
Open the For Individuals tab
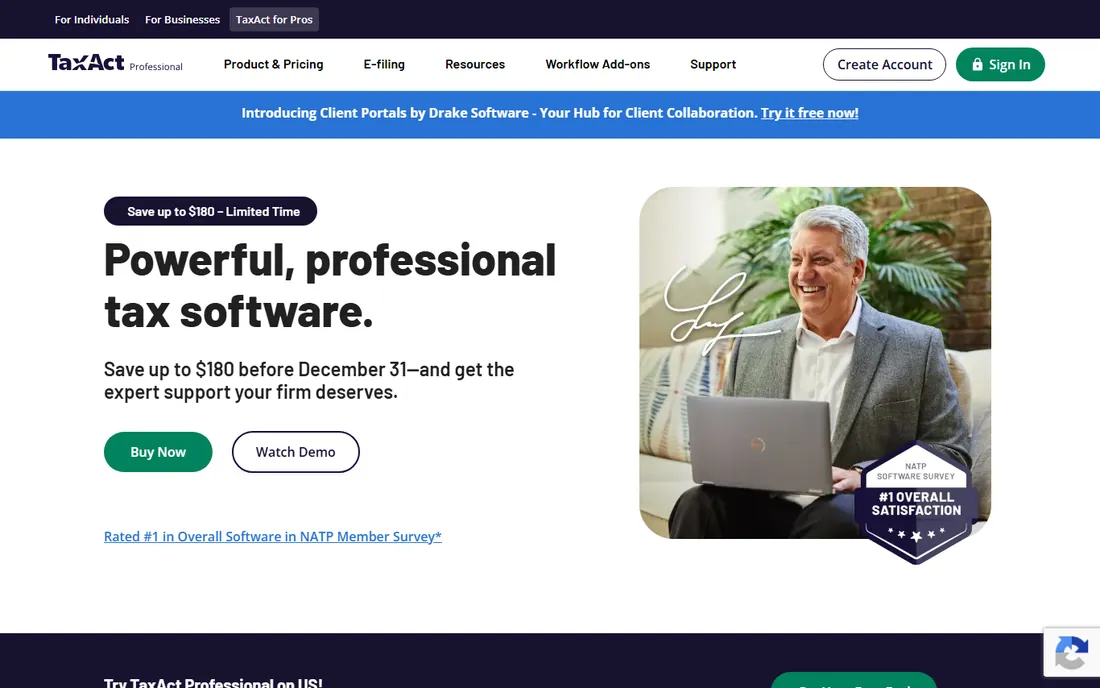coord(92,20)
